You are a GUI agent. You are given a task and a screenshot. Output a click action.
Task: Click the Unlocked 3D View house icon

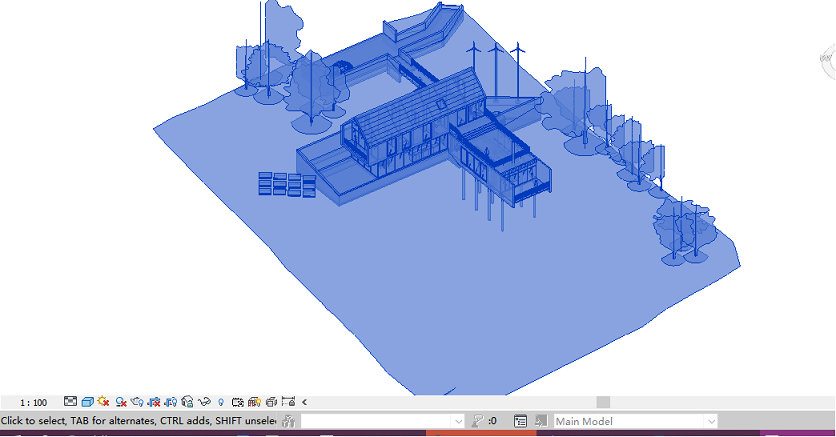click(x=187, y=402)
